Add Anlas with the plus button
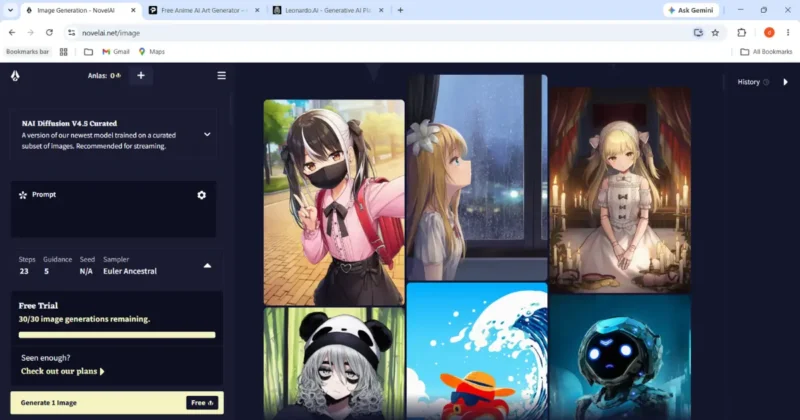This screenshot has height=420, width=800. pos(141,76)
